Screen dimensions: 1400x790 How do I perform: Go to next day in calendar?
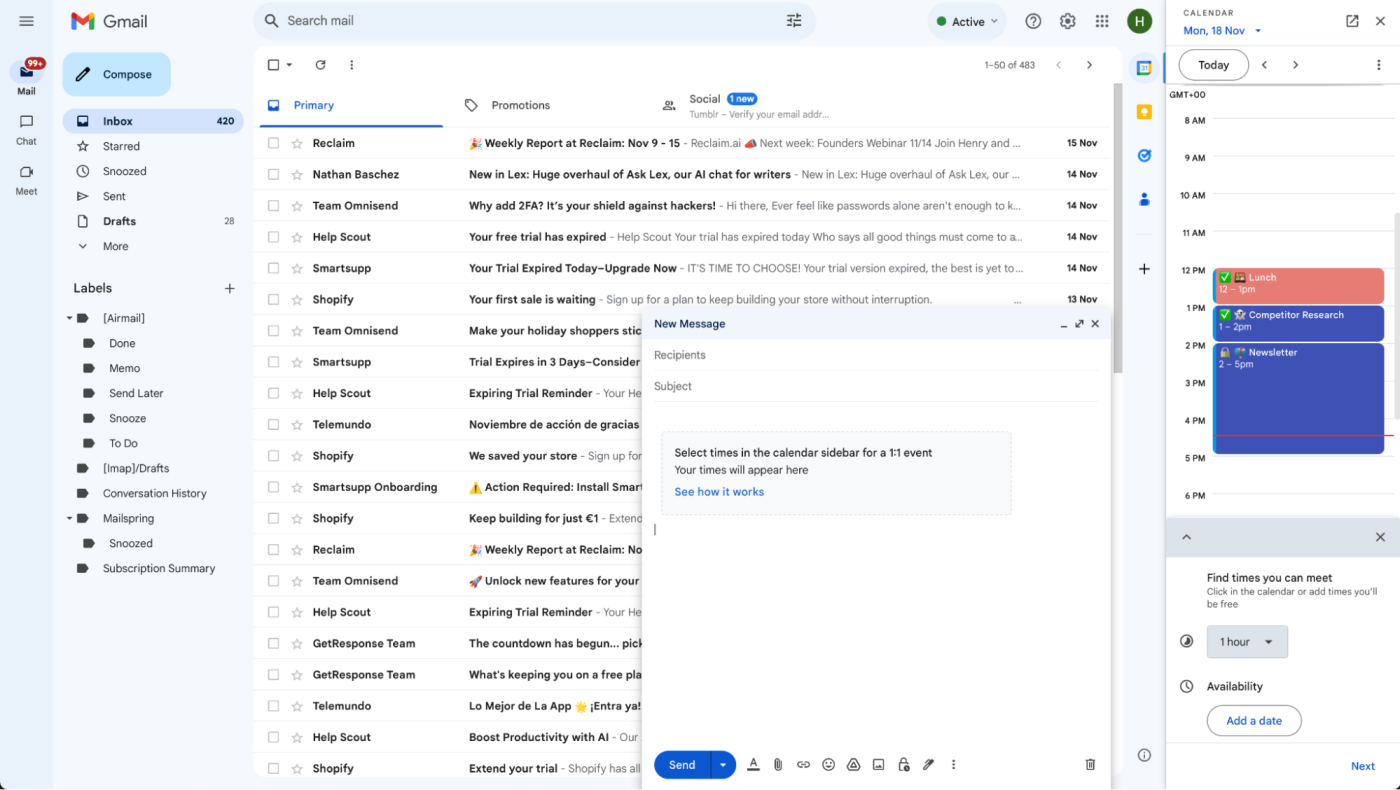(x=1295, y=65)
